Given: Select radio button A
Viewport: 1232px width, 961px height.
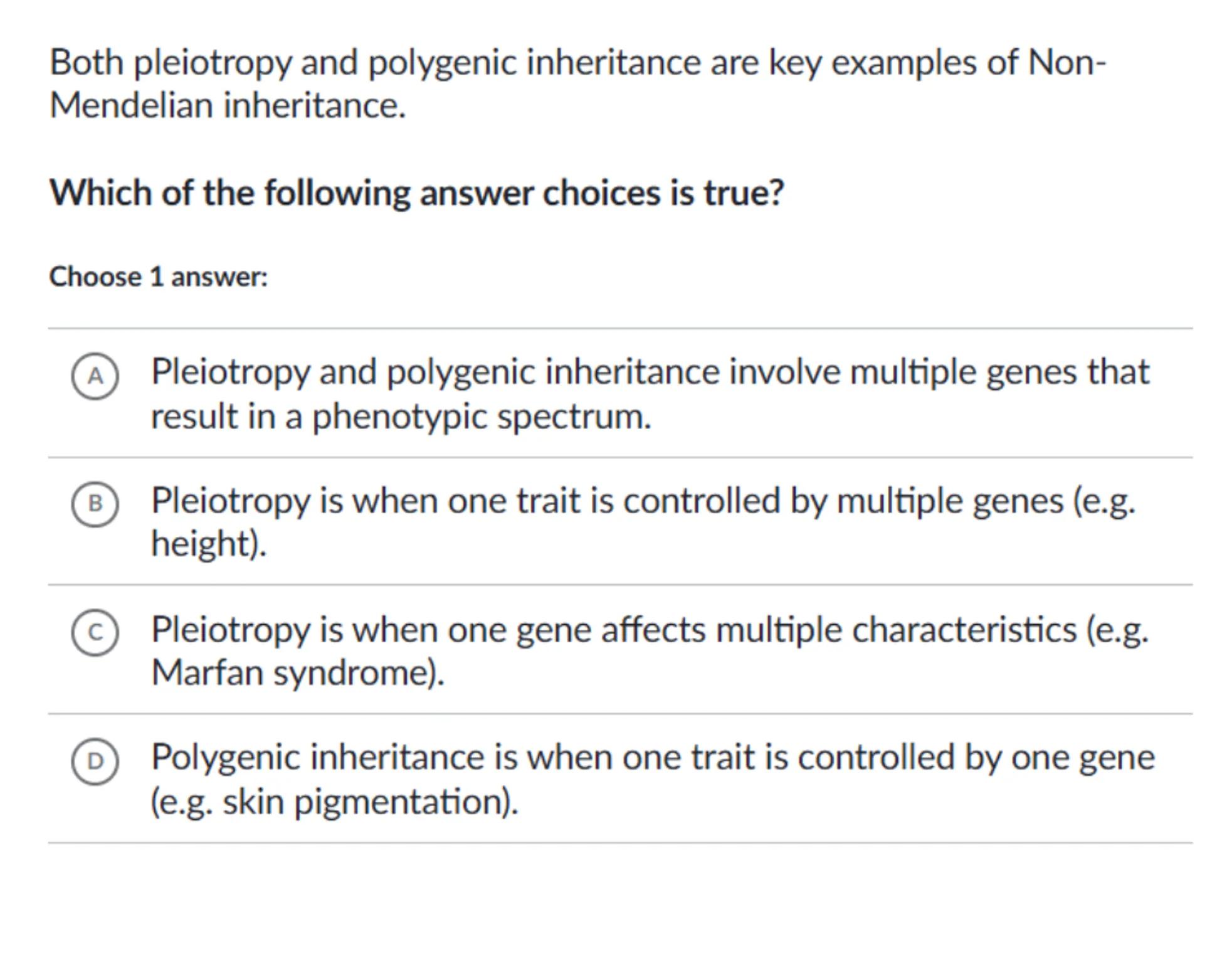Looking at the screenshot, I should [95, 376].
